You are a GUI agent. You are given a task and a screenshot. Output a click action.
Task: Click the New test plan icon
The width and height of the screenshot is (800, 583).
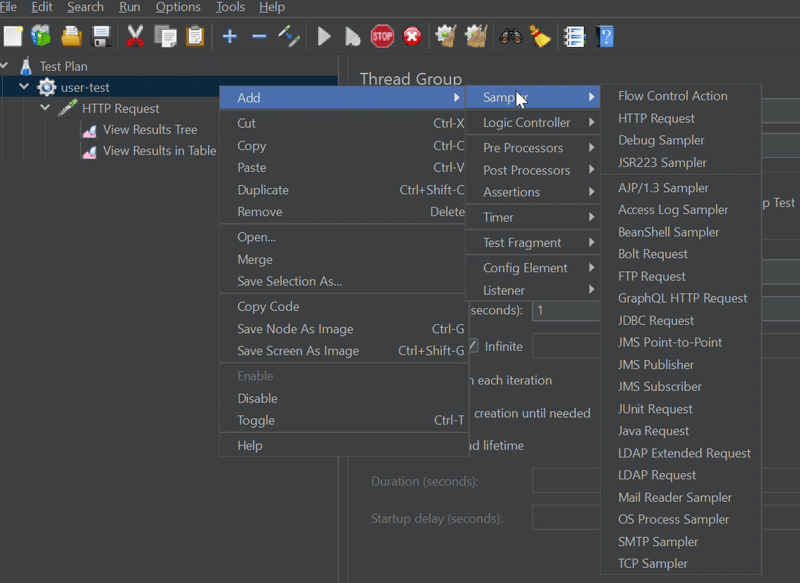[13, 36]
